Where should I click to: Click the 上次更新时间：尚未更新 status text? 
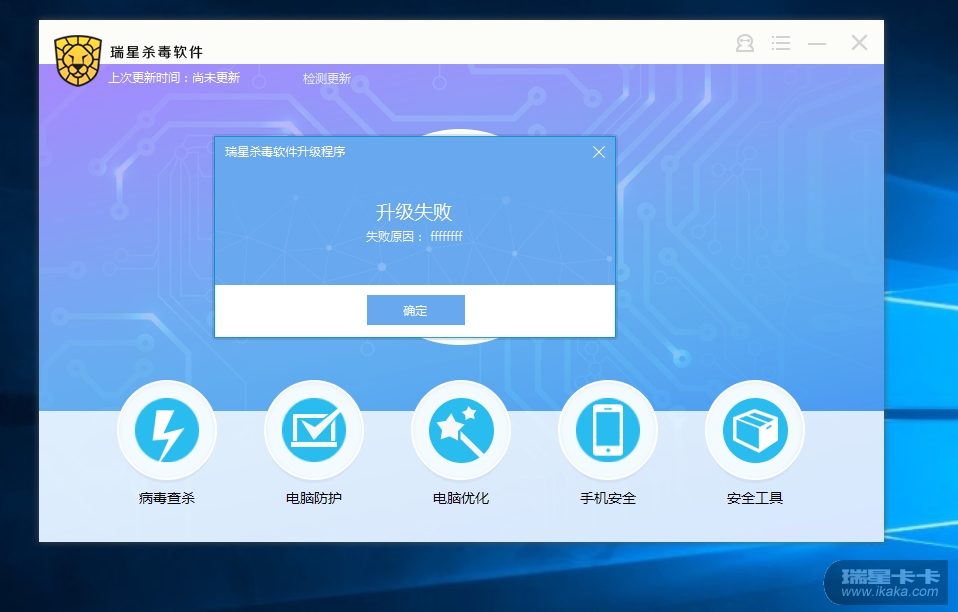coord(174,78)
